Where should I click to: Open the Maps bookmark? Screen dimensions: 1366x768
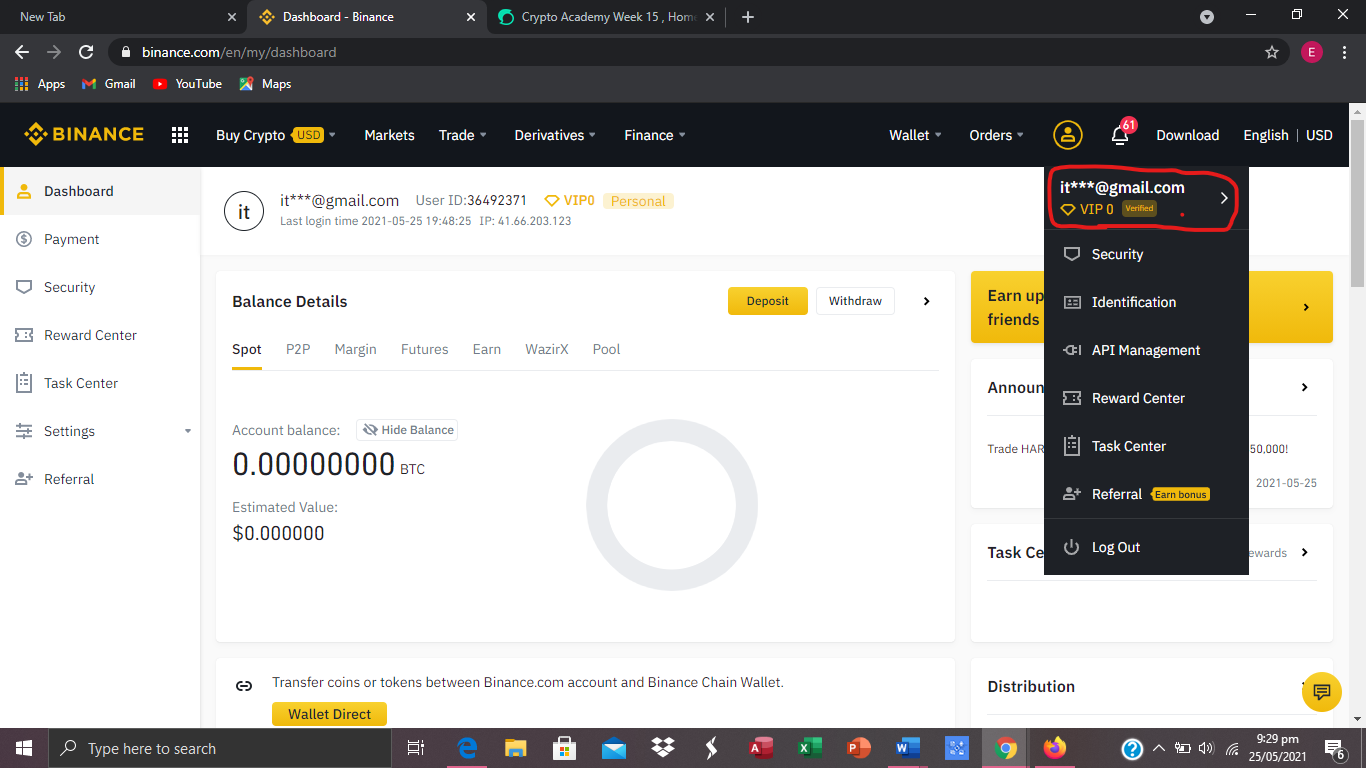tap(265, 84)
